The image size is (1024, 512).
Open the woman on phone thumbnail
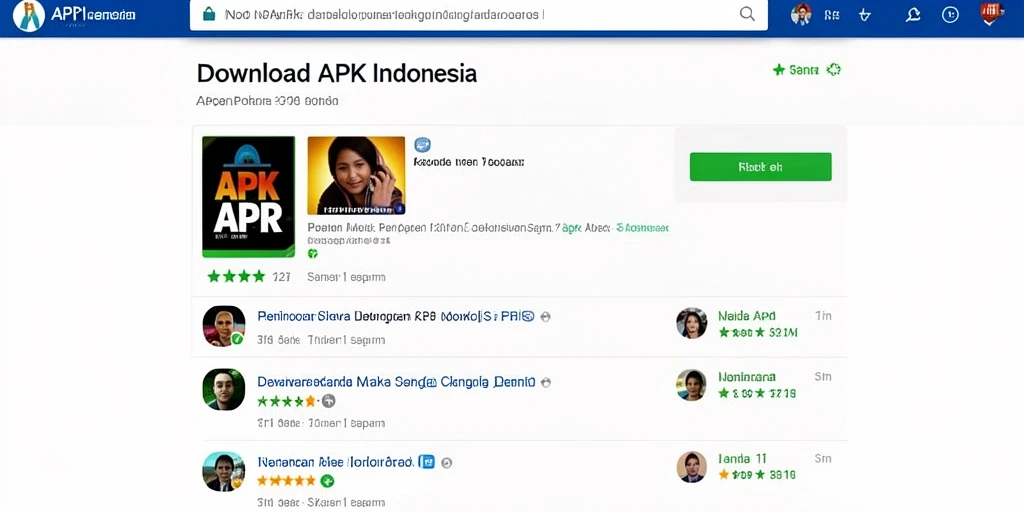click(356, 175)
